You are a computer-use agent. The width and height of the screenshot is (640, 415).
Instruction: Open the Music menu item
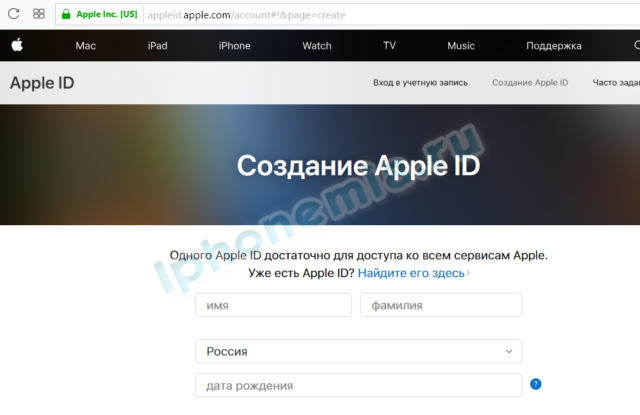[461, 46]
